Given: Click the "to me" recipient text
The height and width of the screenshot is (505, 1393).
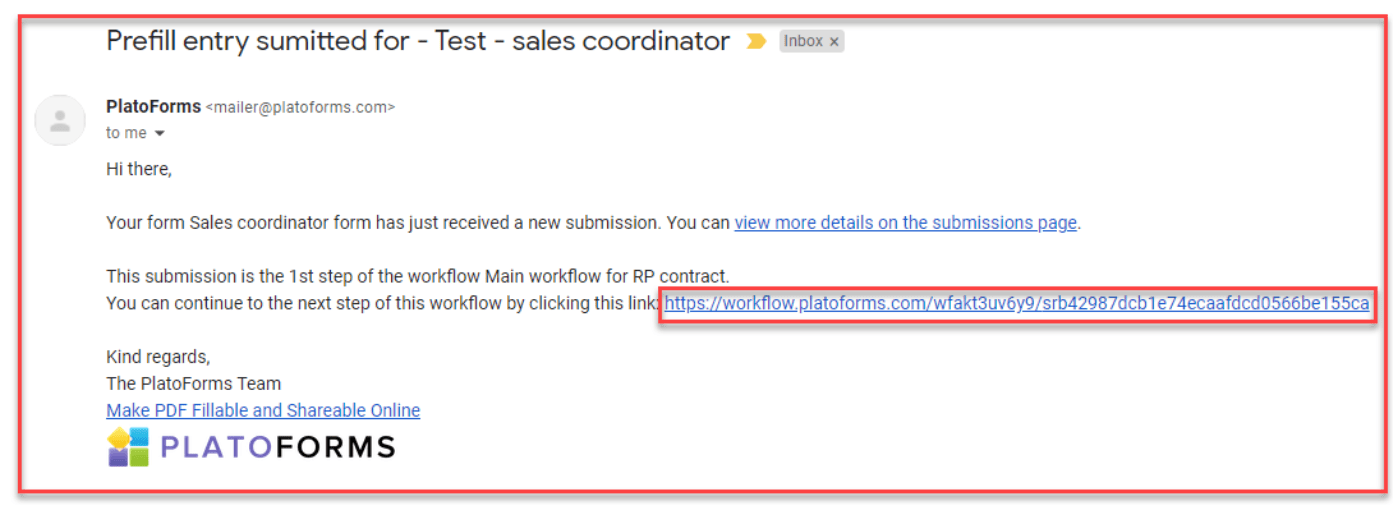Looking at the screenshot, I should coord(126,133).
